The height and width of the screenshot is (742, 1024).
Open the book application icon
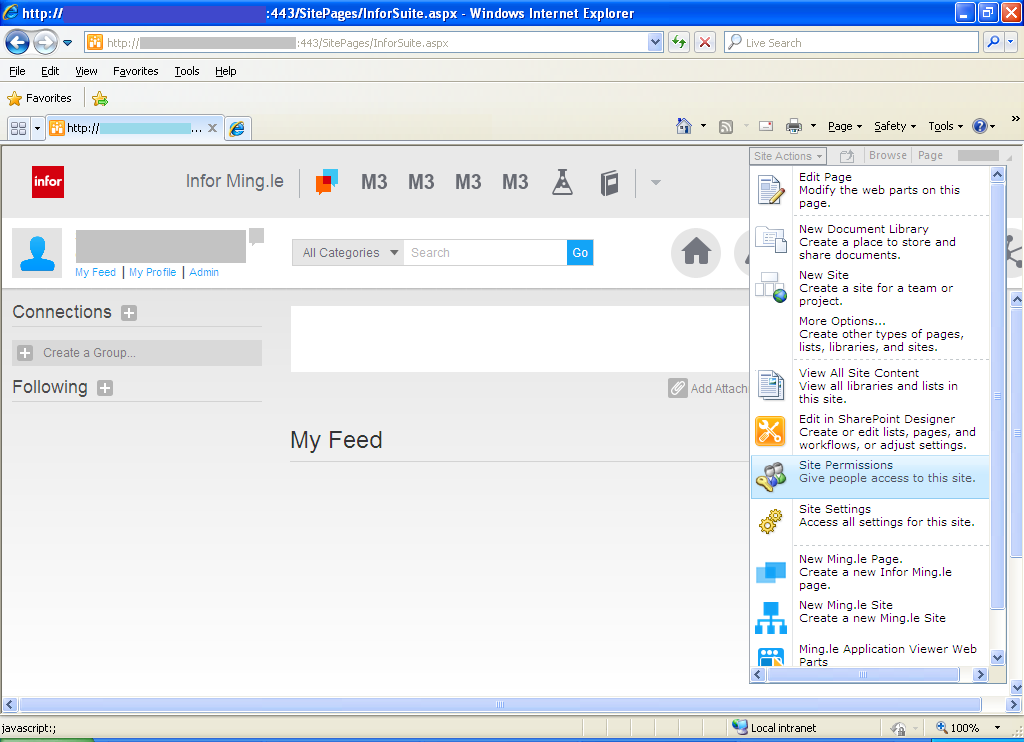[609, 182]
